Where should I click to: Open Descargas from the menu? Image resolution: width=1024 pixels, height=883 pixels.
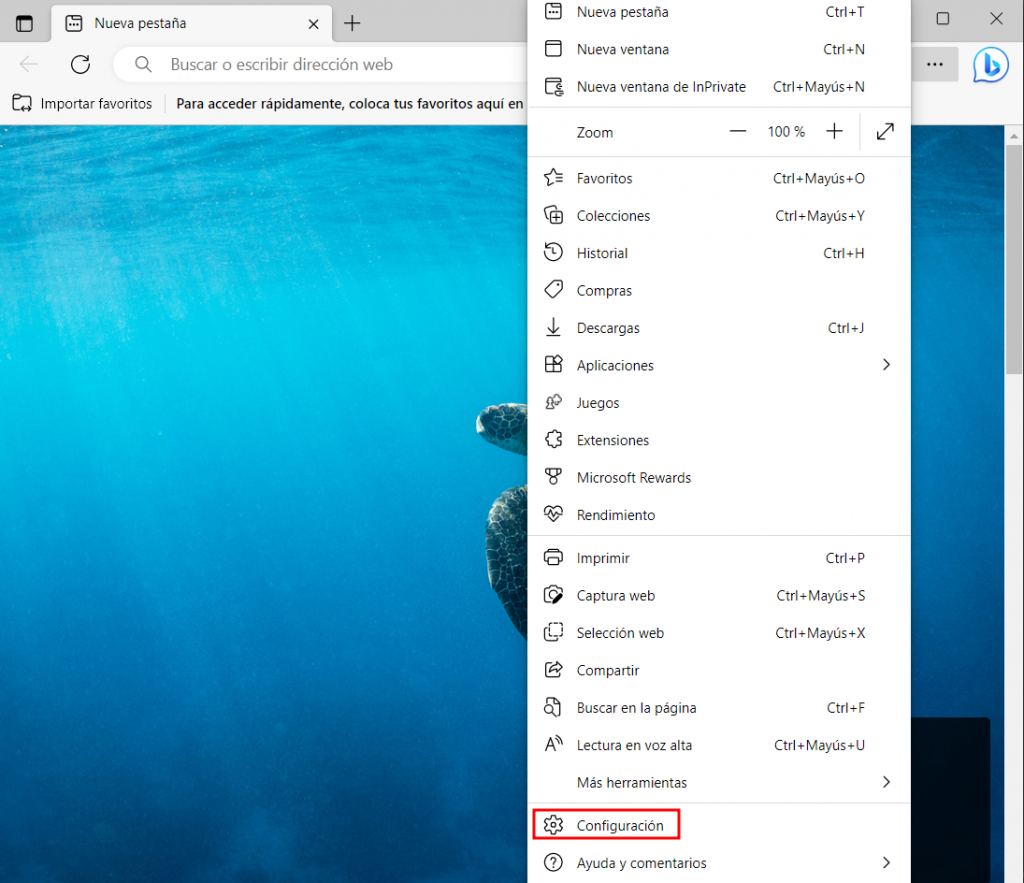pyautogui.click(x=608, y=329)
